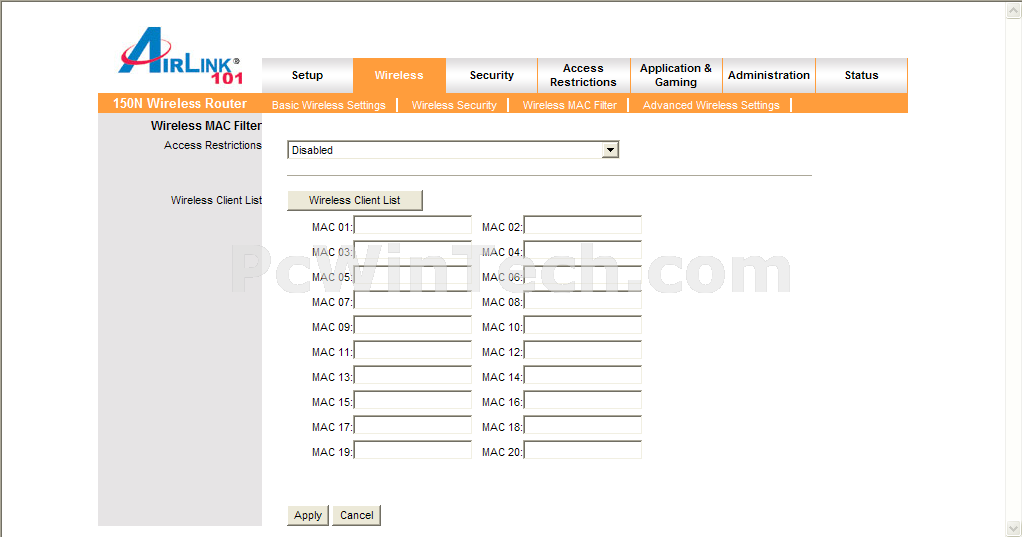Focus the MAC 07 input field
Screen dimensions: 1022x537
[x=413, y=300]
